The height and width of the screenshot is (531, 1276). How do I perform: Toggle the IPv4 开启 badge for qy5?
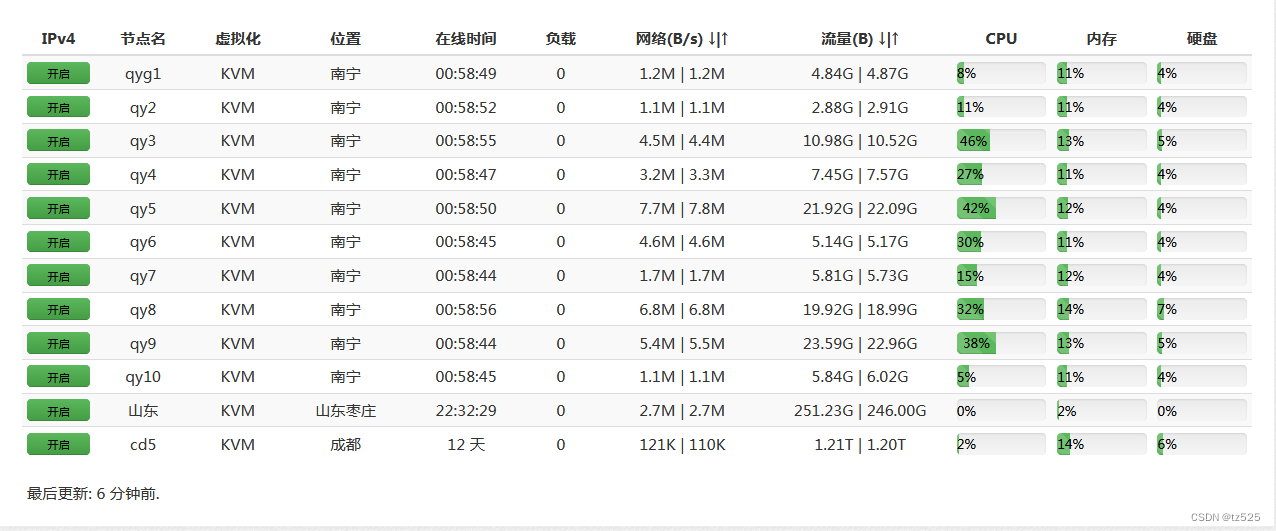pos(58,208)
